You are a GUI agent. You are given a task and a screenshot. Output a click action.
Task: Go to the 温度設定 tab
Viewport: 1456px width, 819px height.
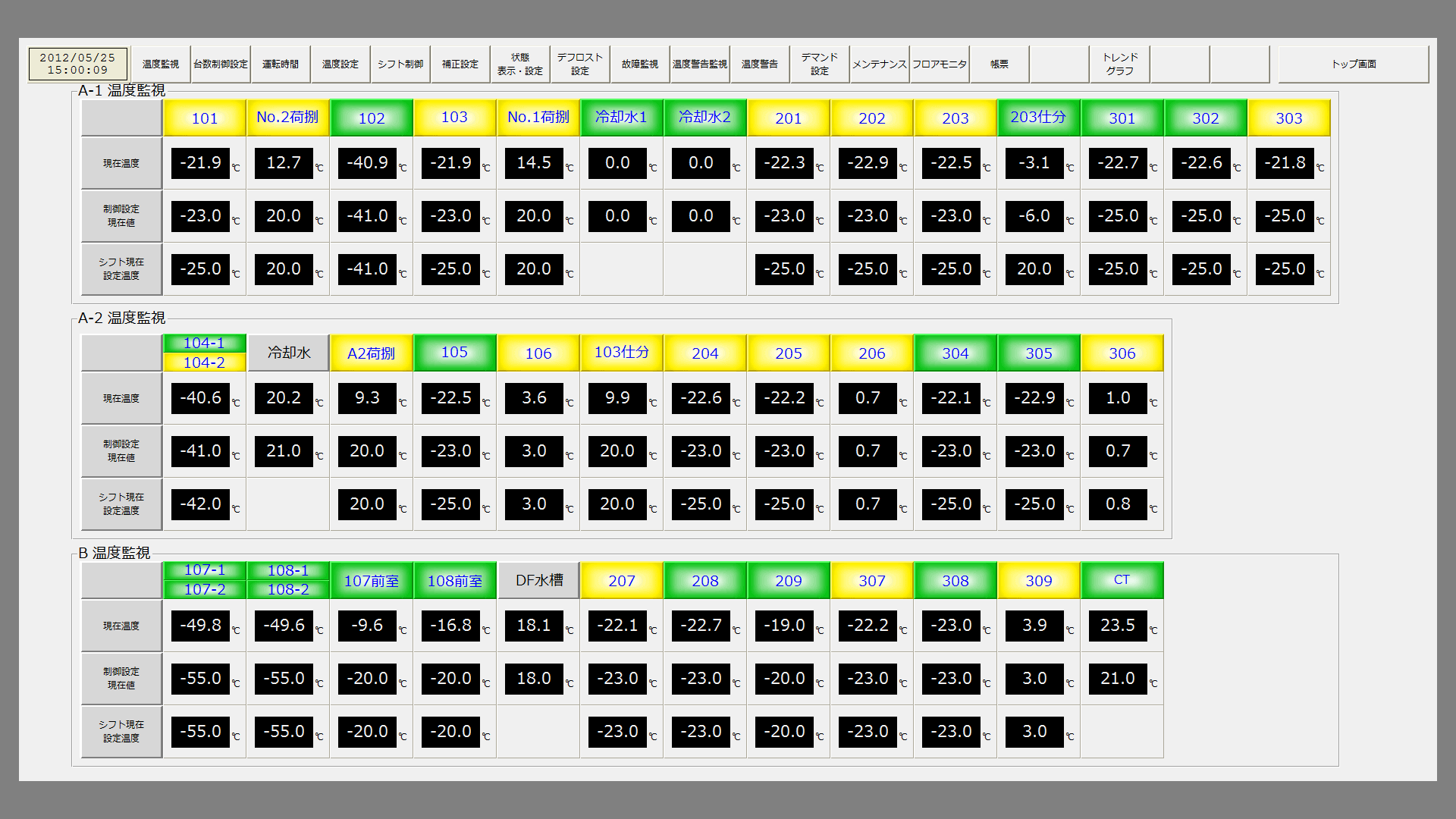340,64
